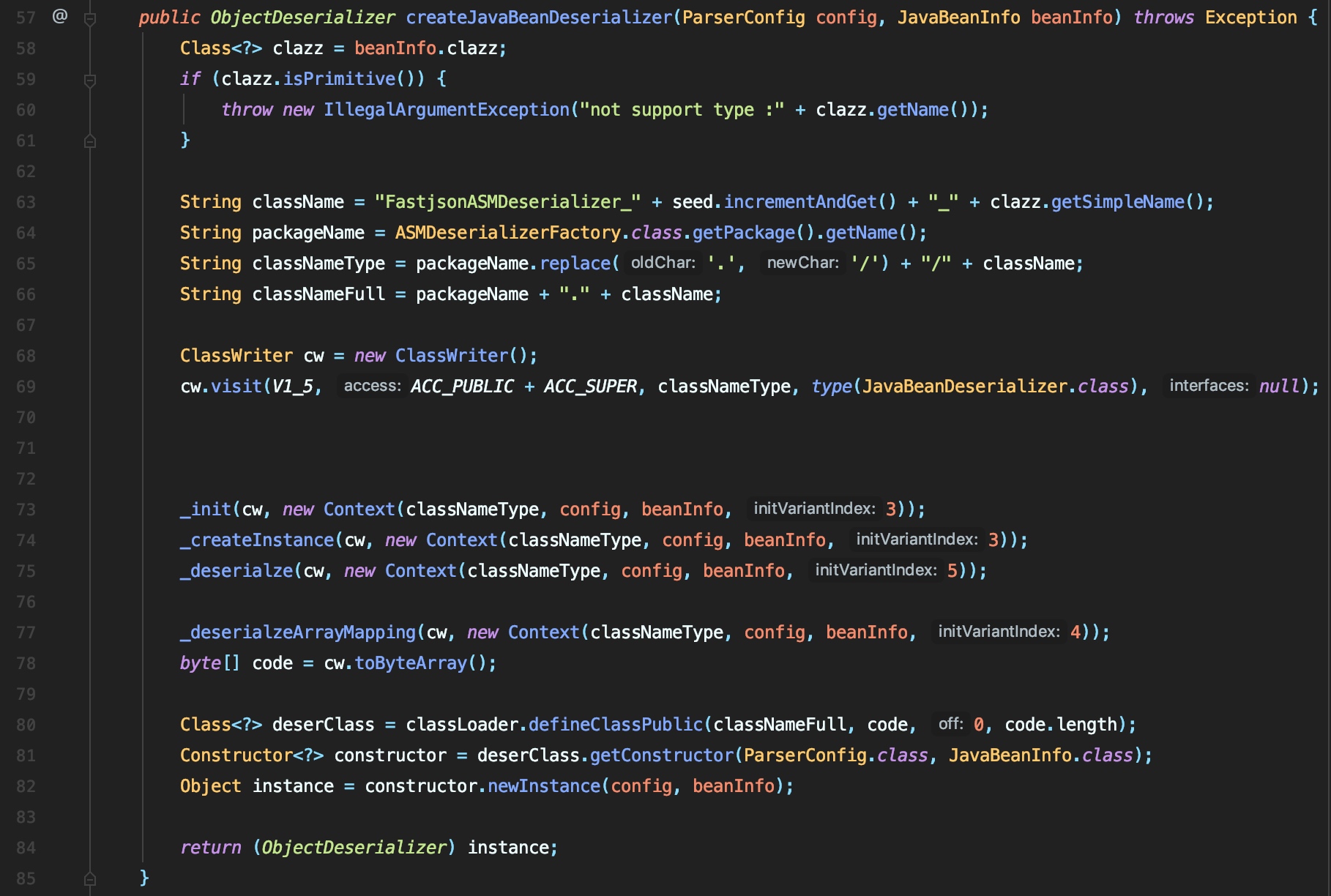This screenshot has height=896, width=1331.
Task: Click the oldChar parameter hint on line 65
Action: point(663,263)
